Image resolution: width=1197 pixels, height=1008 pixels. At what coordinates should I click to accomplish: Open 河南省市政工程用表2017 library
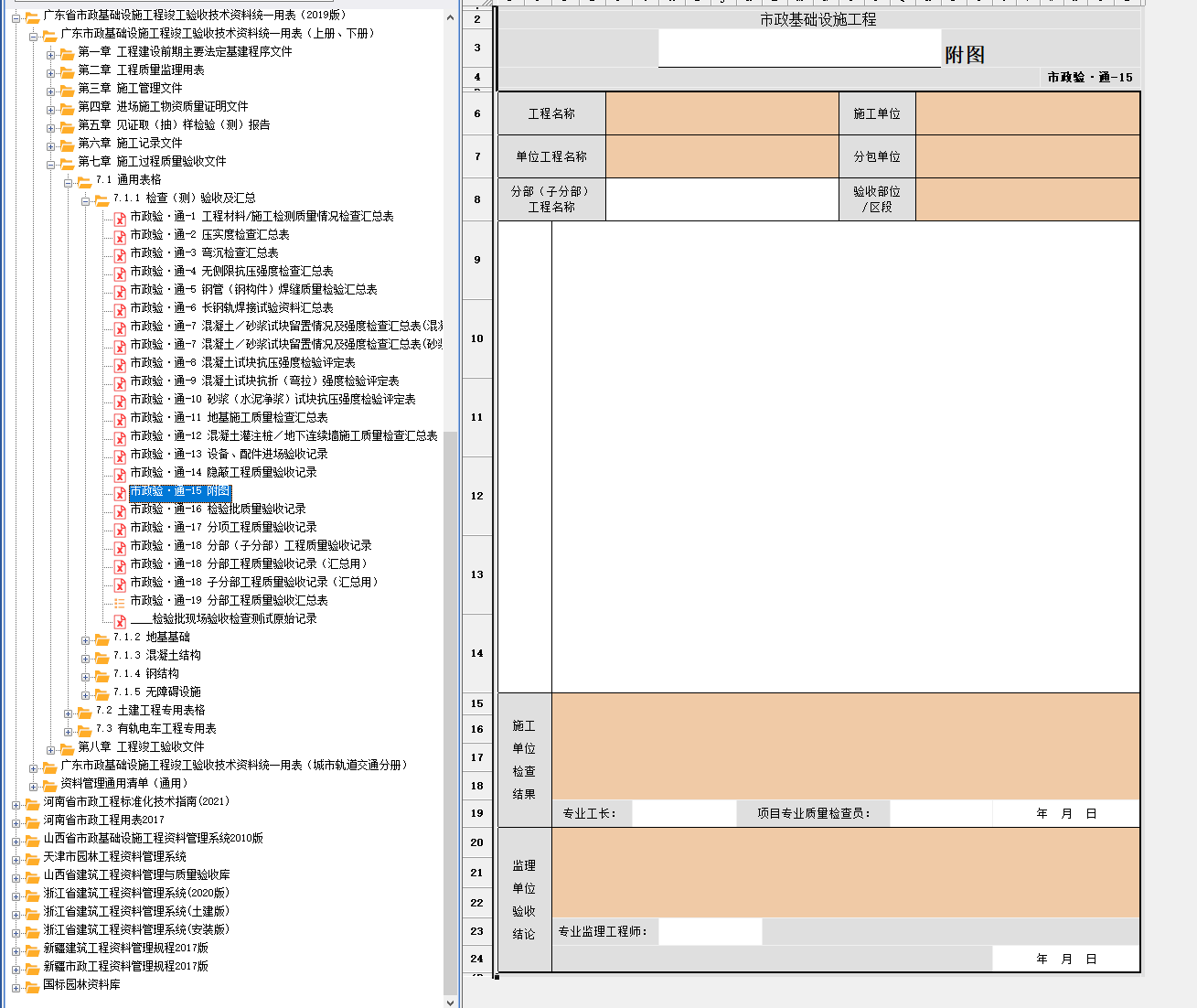pos(103,820)
